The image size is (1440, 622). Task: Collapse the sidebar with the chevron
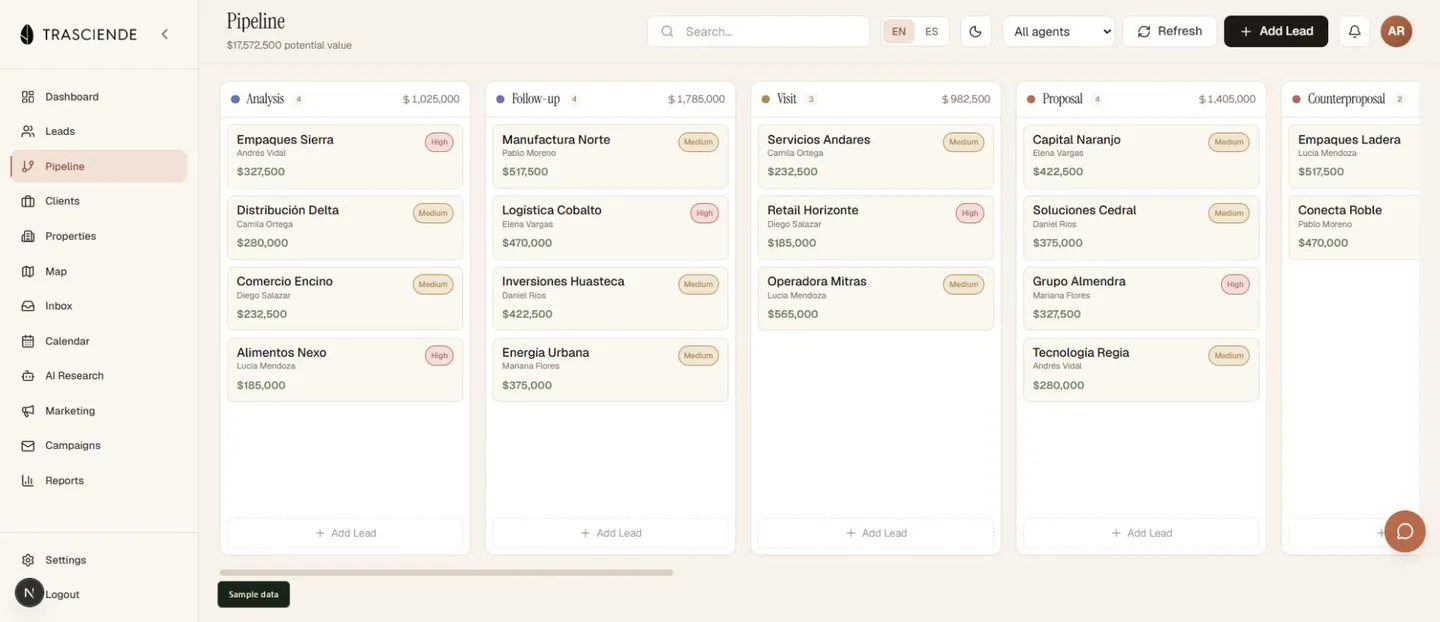[165, 34]
